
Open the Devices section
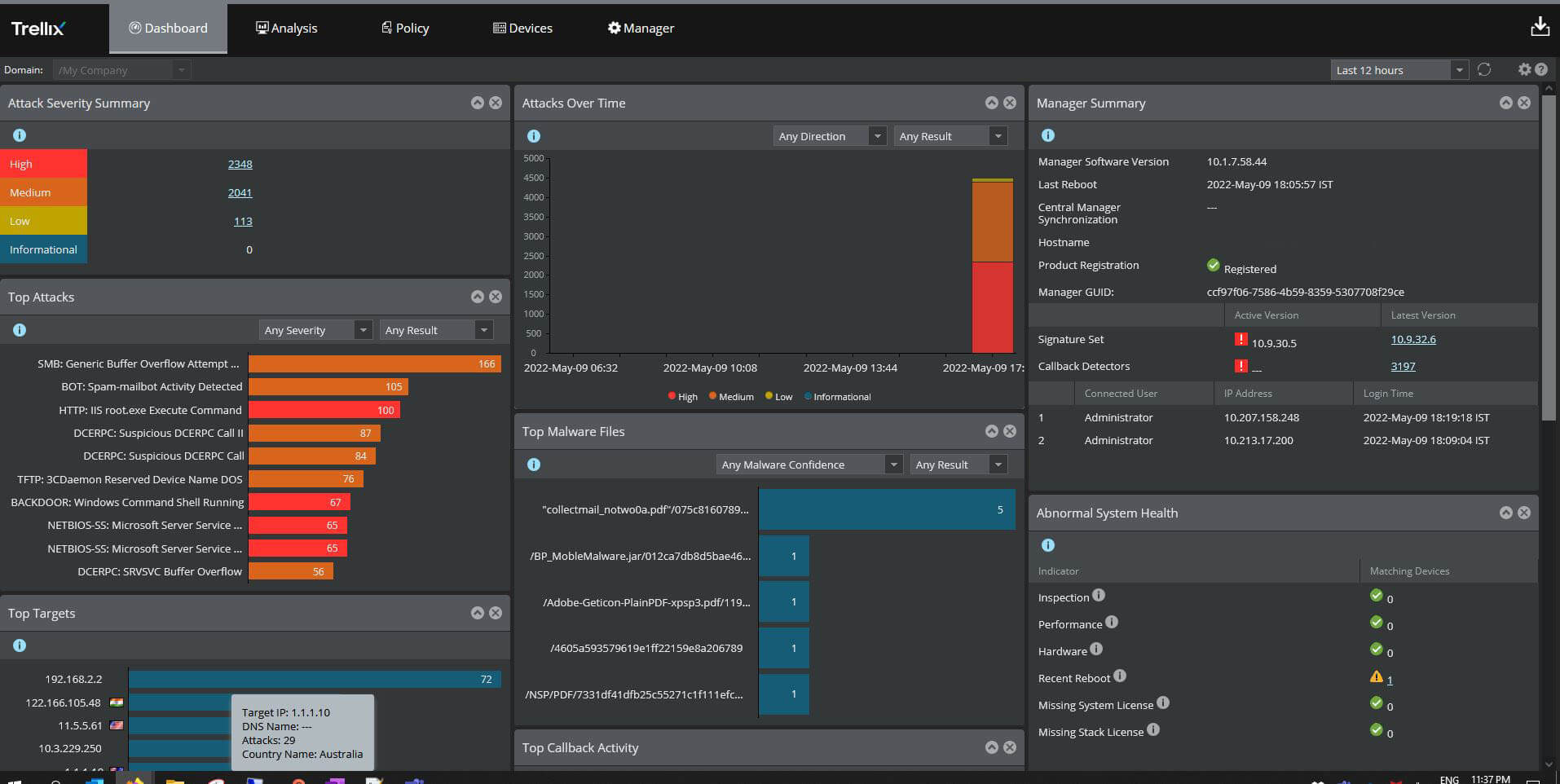tap(522, 28)
